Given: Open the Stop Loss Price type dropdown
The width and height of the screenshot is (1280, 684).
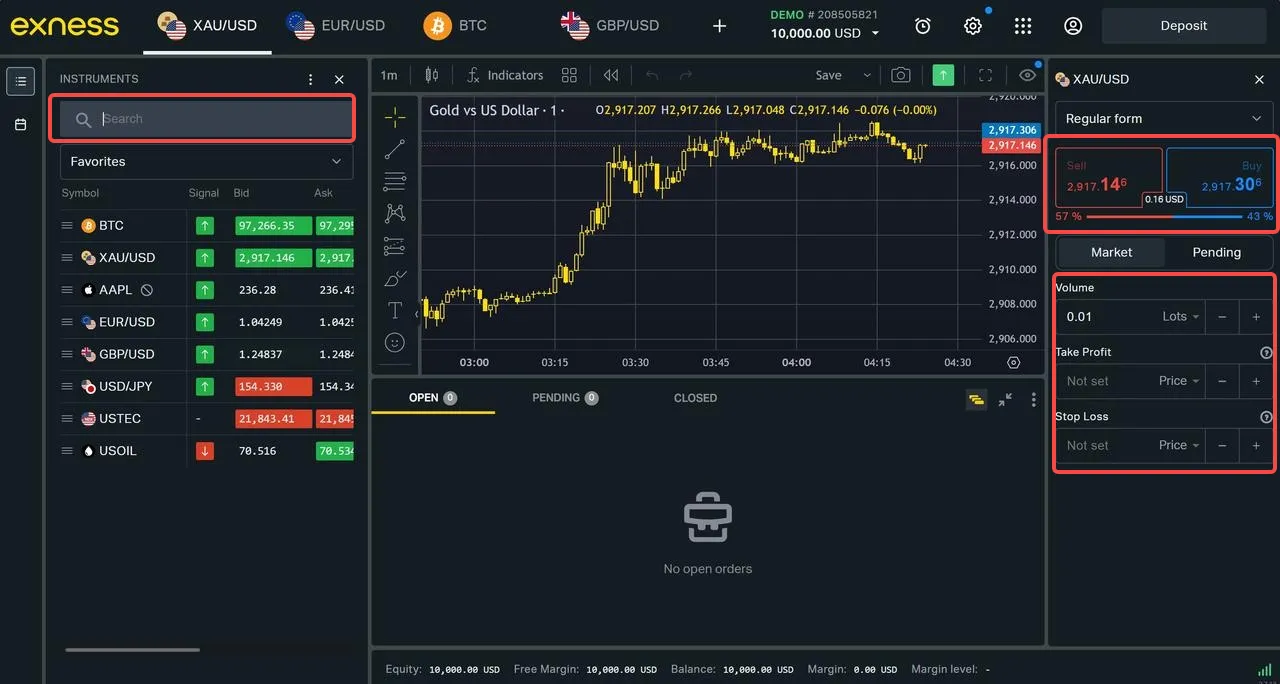Looking at the screenshot, I should 1179,445.
